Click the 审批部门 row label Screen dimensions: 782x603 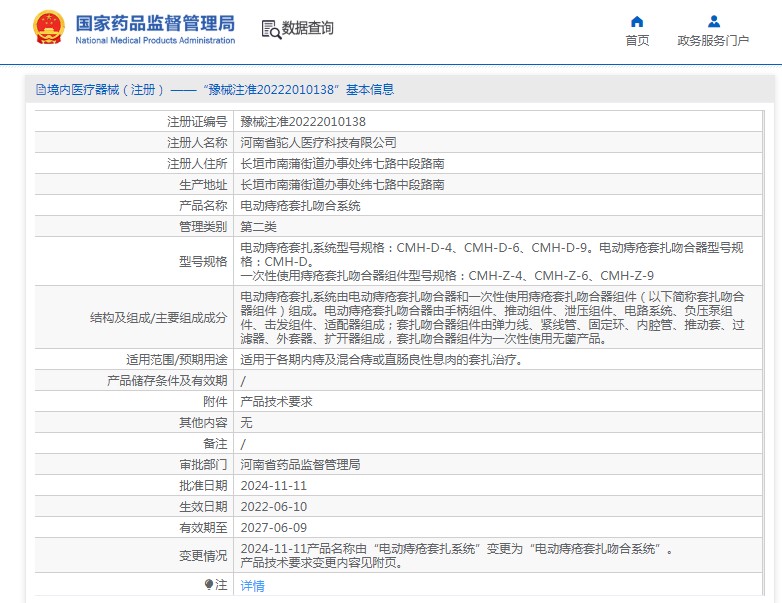pyautogui.click(x=203, y=464)
